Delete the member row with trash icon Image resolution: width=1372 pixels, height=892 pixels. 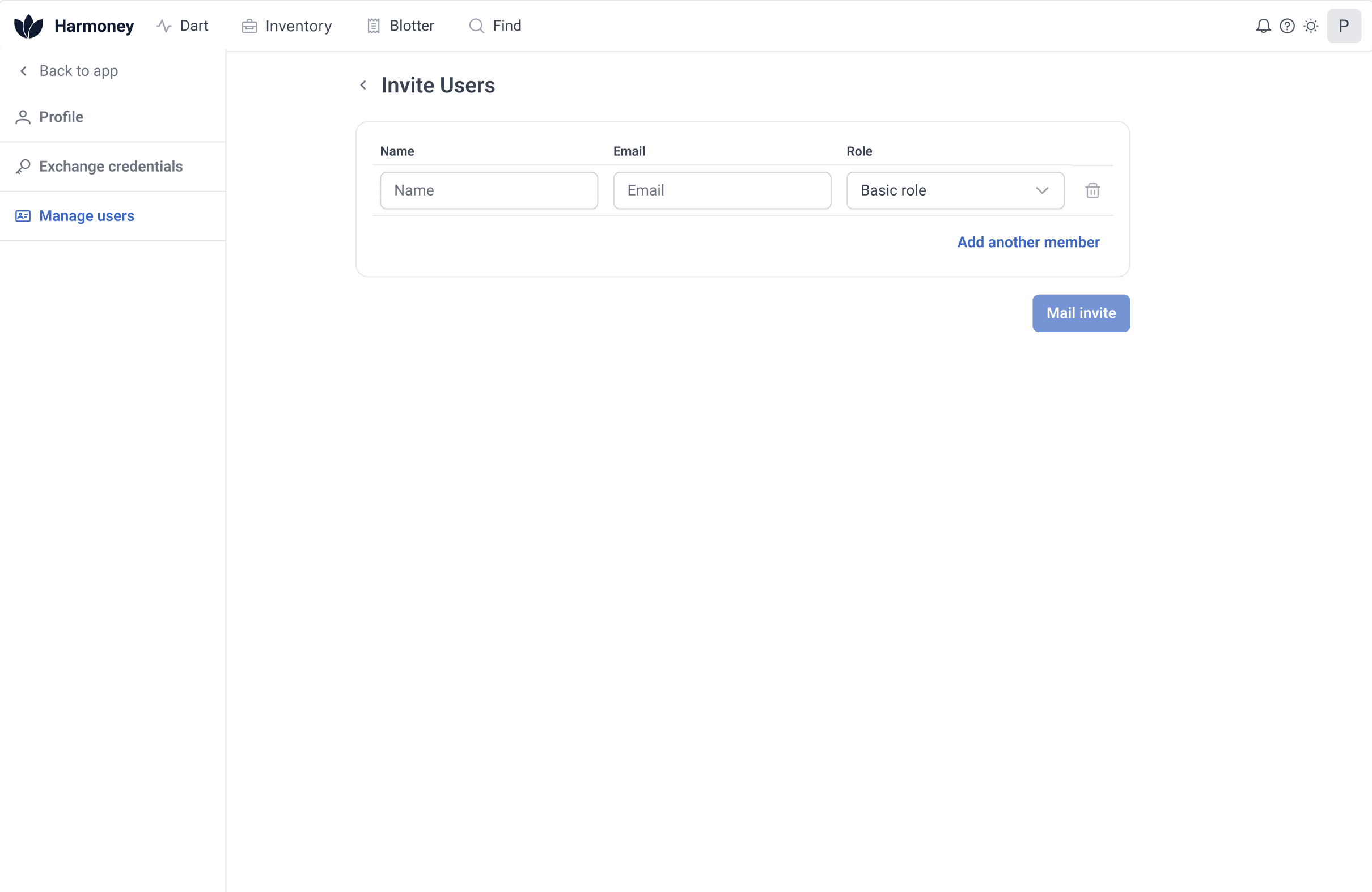[1092, 191]
